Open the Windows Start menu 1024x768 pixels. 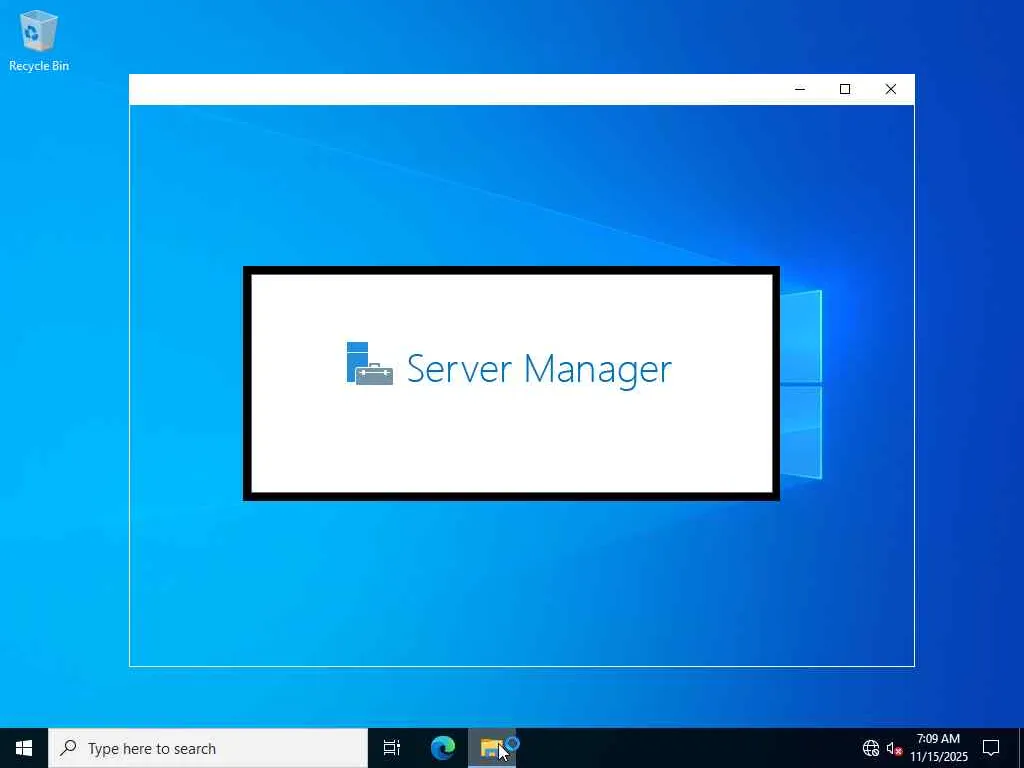coord(24,748)
